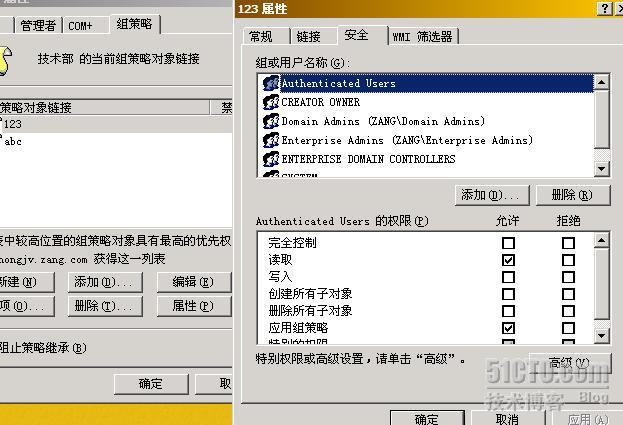The width and height of the screenshot is (623, 425).
Task: Click the 删除(R) button under group list
Action: [x=573, y=195]
